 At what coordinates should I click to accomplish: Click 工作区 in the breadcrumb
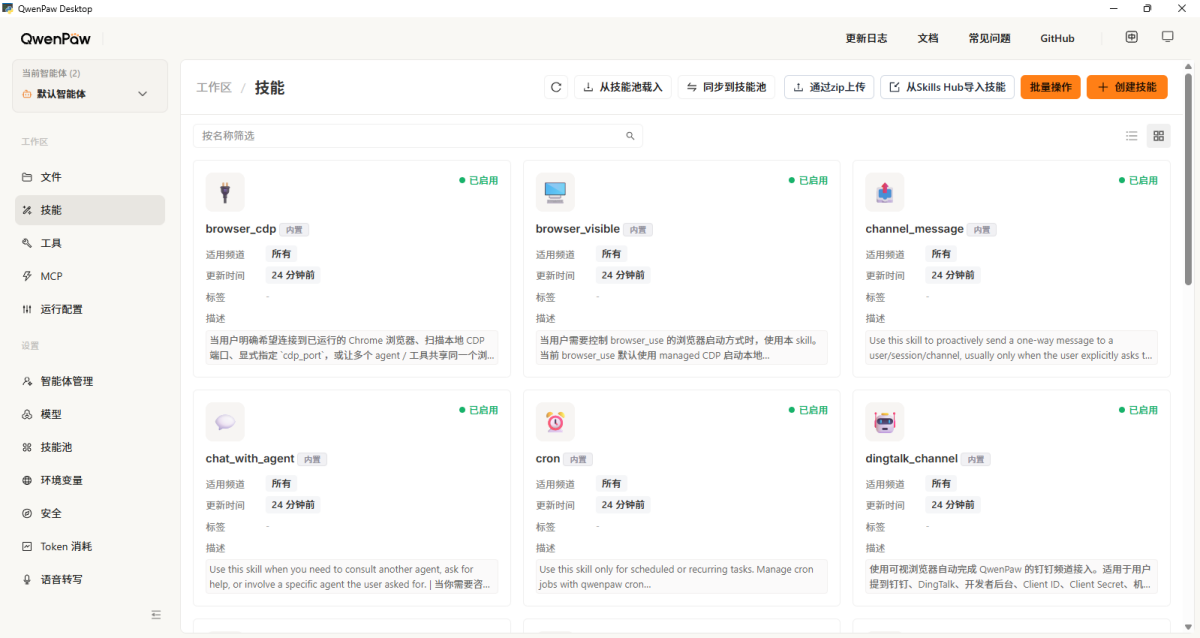point(214,88)
